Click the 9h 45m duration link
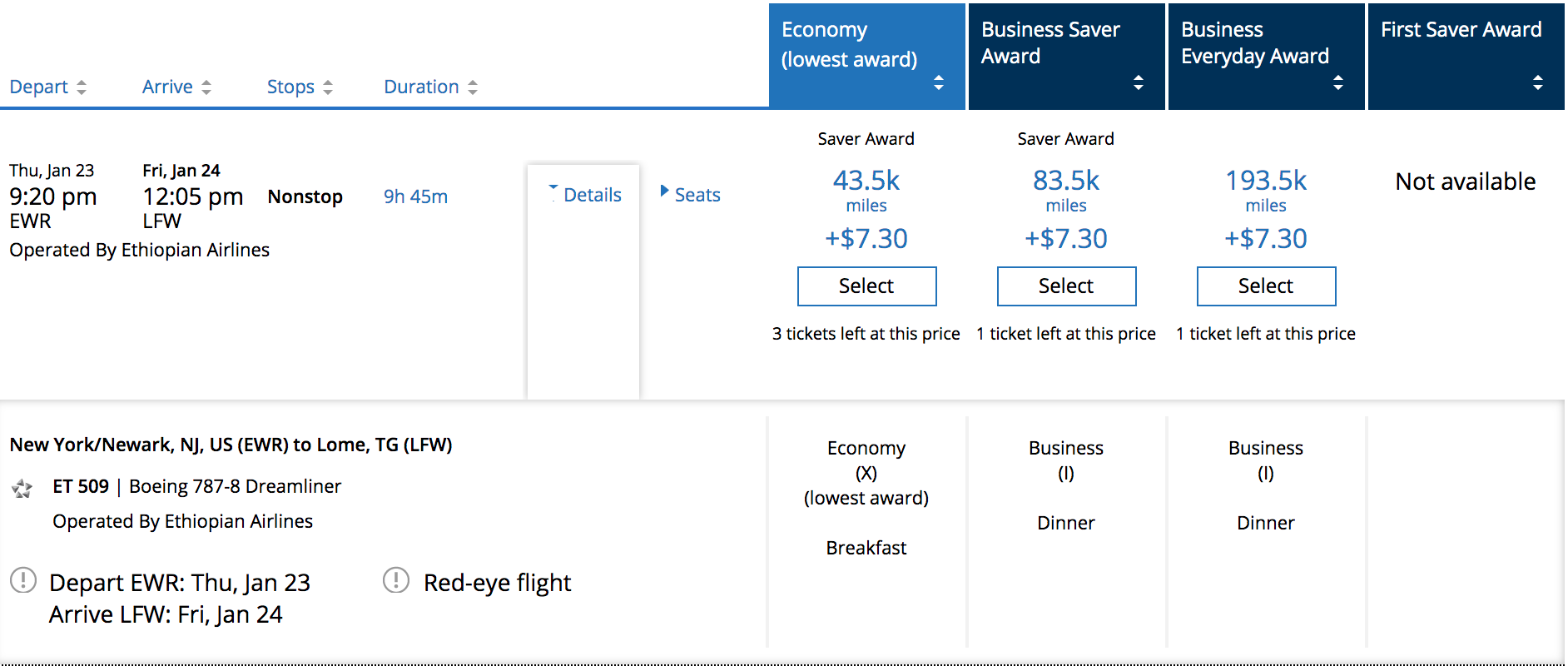Screen dimensions: 1568x671 [415, 196]
